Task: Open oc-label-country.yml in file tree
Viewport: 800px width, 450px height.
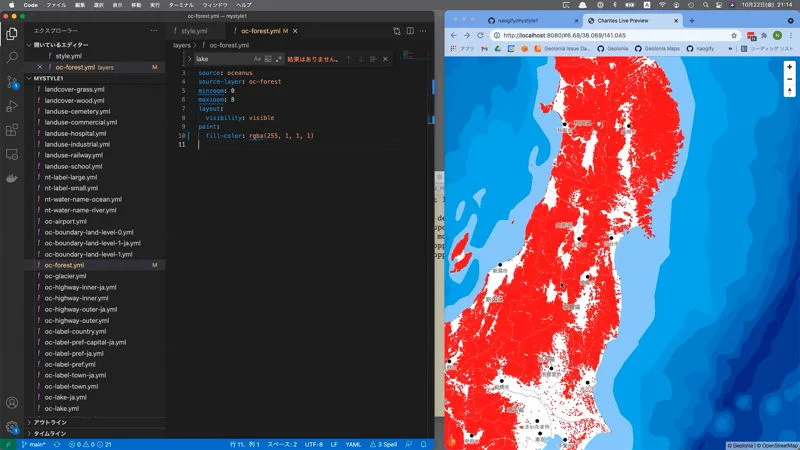Action: (x=76, y=332)
